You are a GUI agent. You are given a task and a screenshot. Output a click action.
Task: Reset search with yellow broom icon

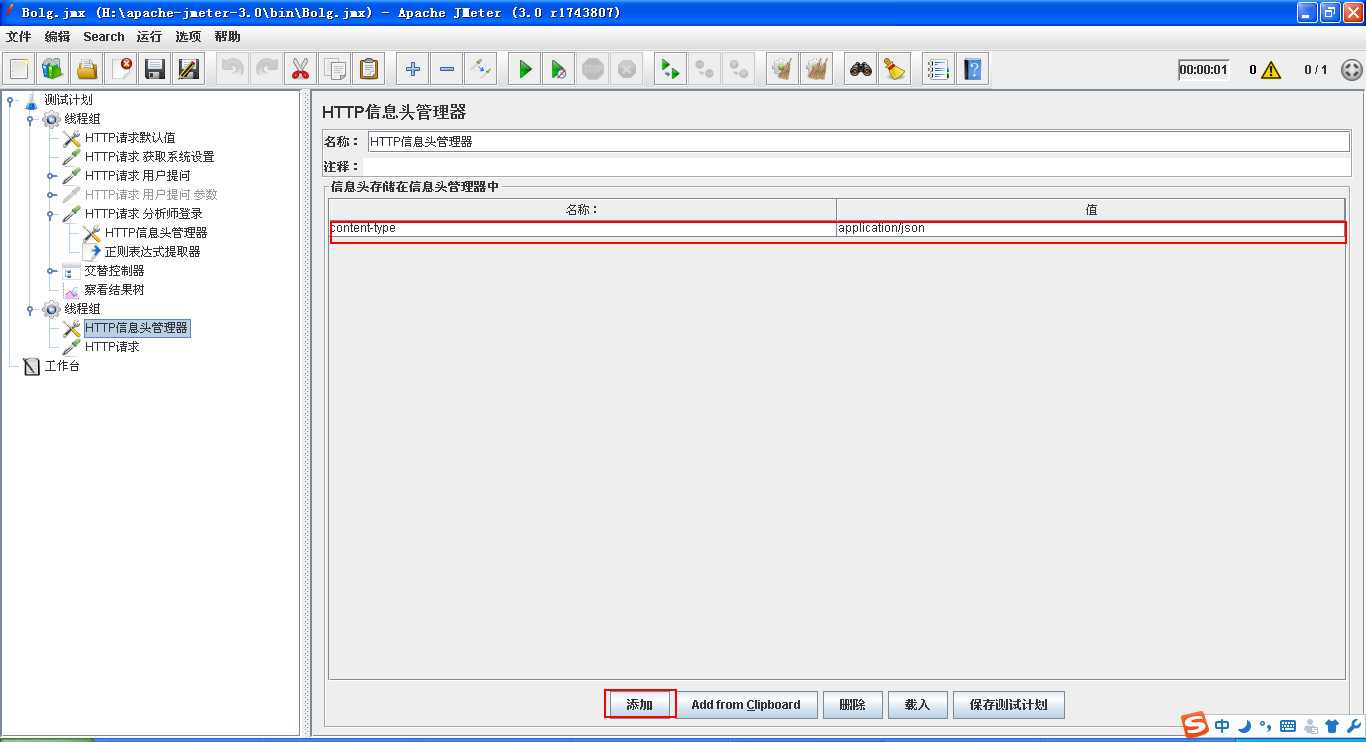[894, 69]
